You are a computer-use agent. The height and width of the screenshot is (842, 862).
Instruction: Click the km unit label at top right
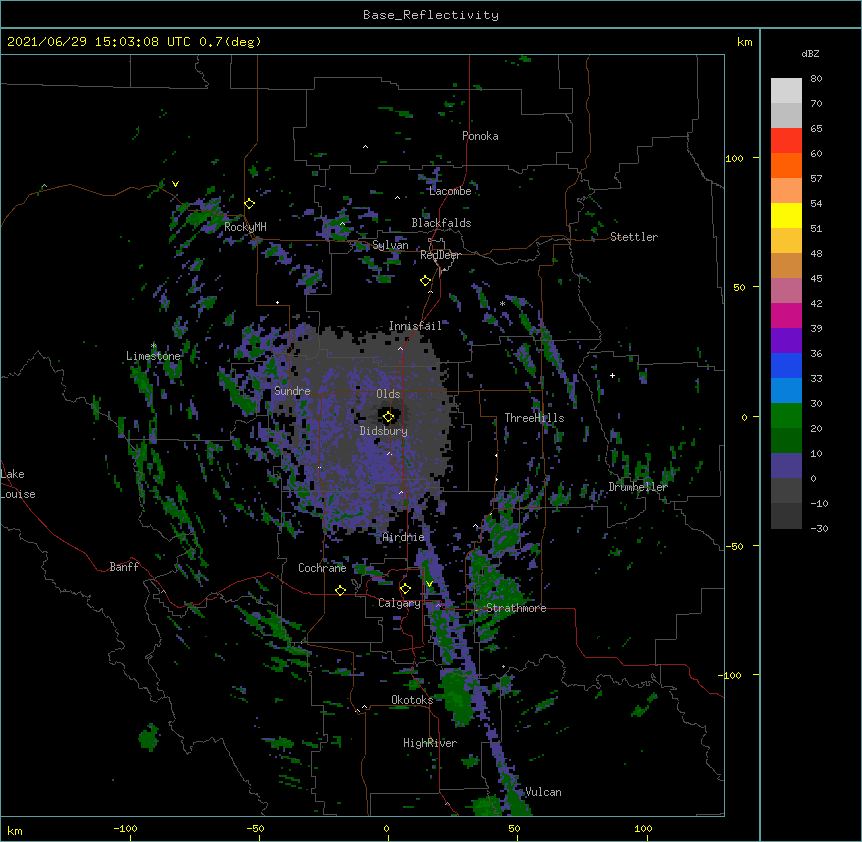[x=744, y=42]
